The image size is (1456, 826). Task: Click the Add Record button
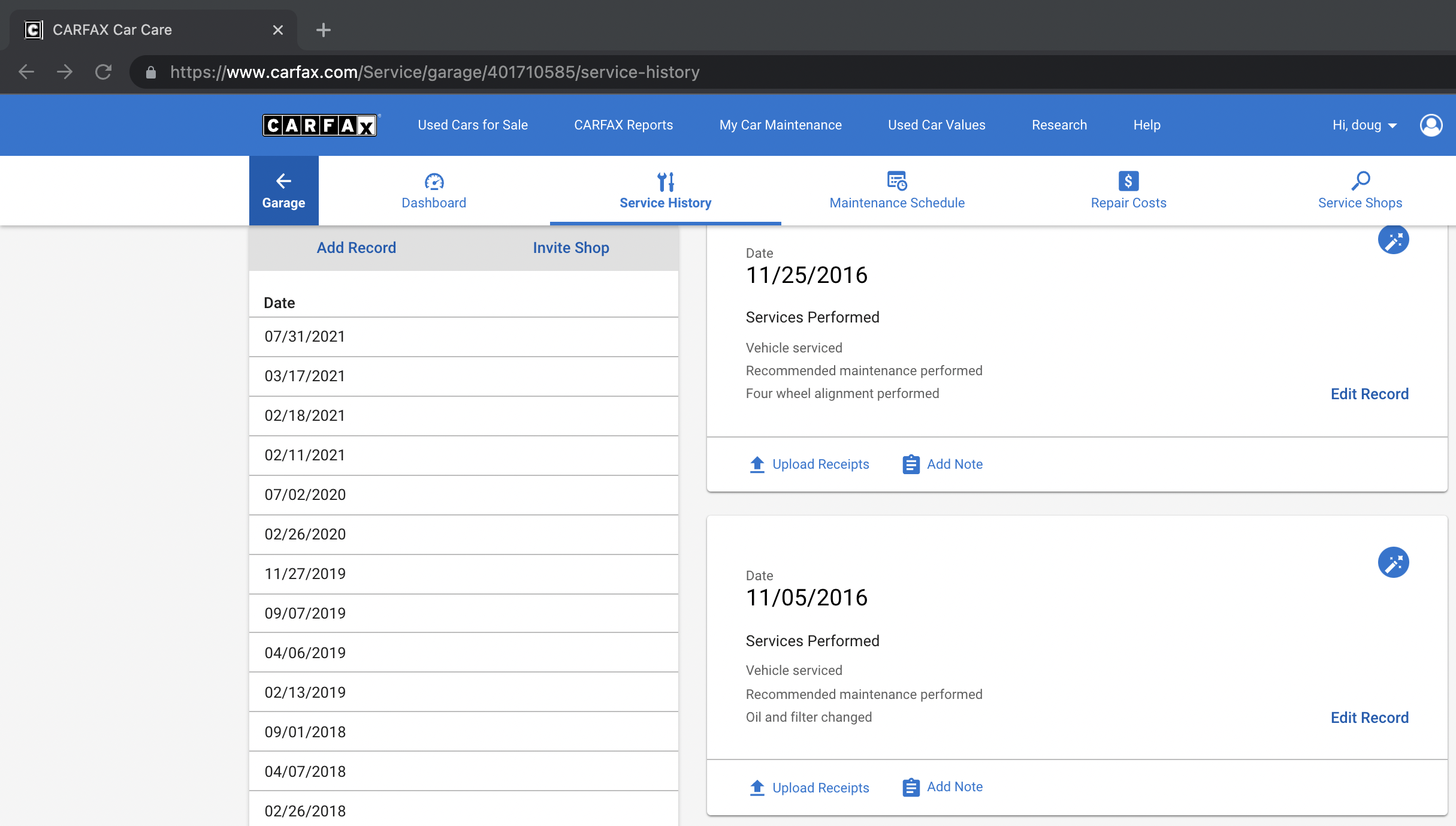click(356, 248)
